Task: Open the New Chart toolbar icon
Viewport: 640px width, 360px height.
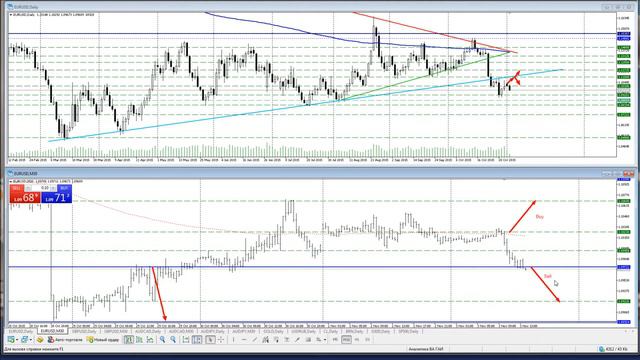Action: pyautogui.click(x=11, y=340)
